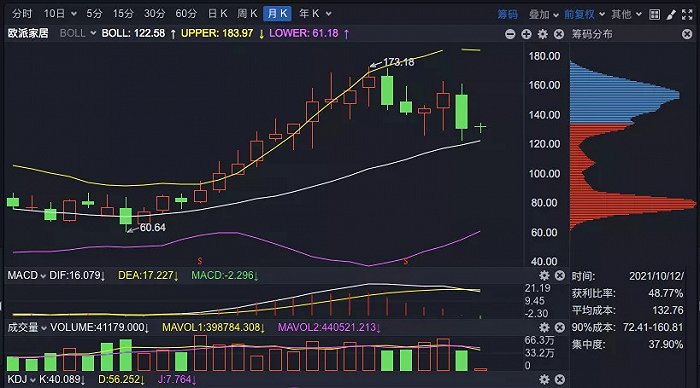Select the drawing brush tool

click(x=671, y=15)
